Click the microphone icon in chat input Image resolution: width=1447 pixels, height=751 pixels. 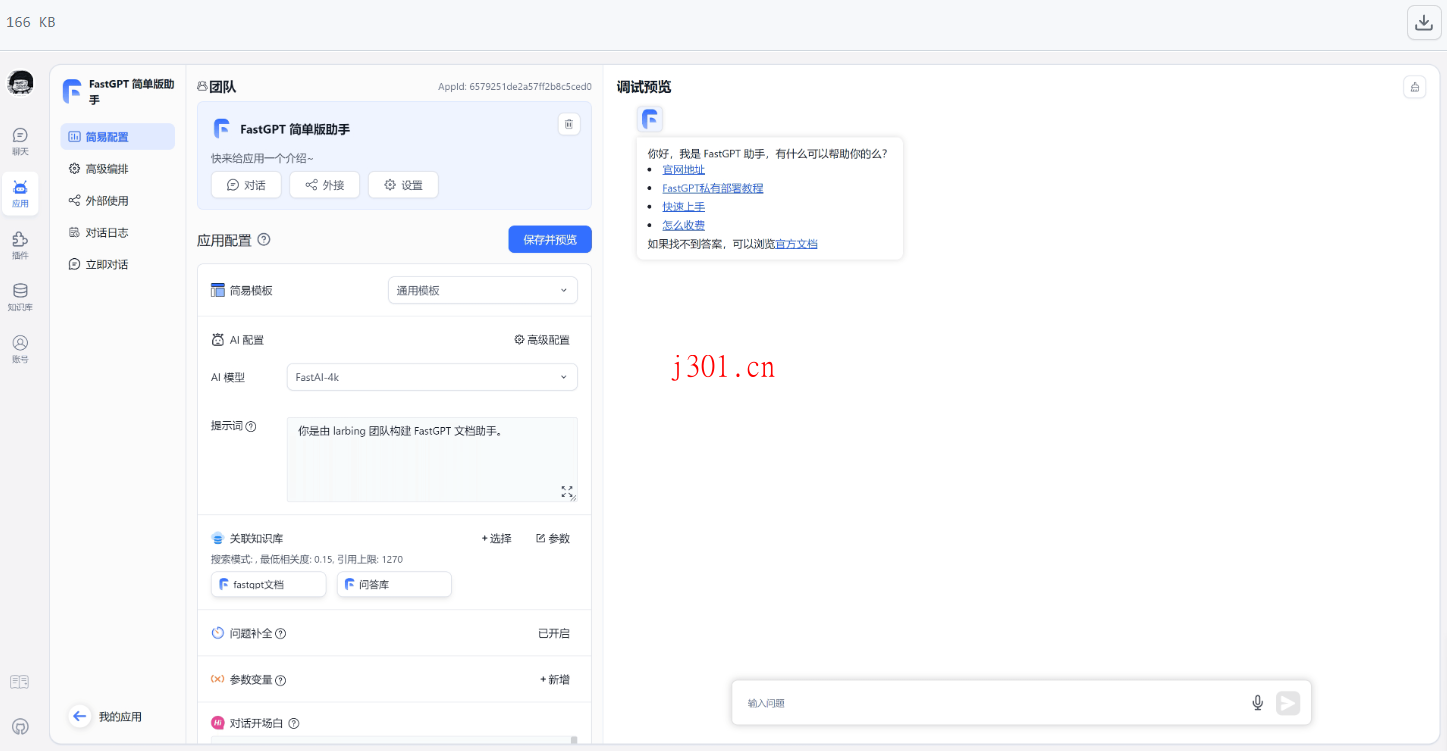[x=1257, y=702]
